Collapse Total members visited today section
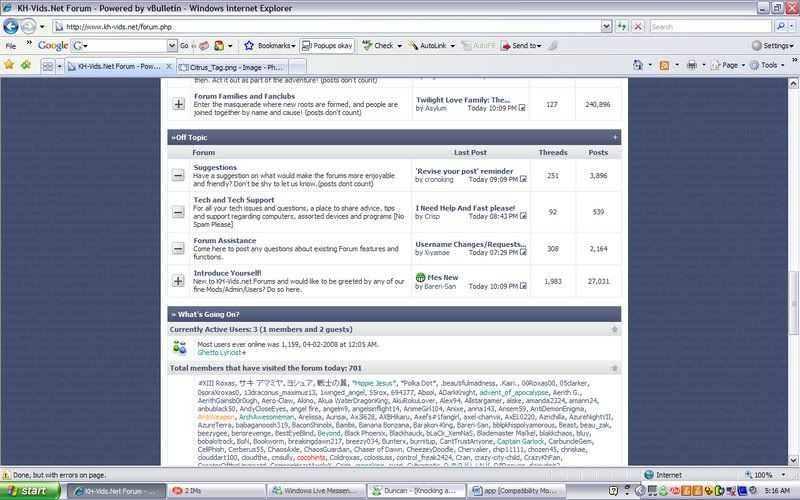 click(x=614, y=368)
